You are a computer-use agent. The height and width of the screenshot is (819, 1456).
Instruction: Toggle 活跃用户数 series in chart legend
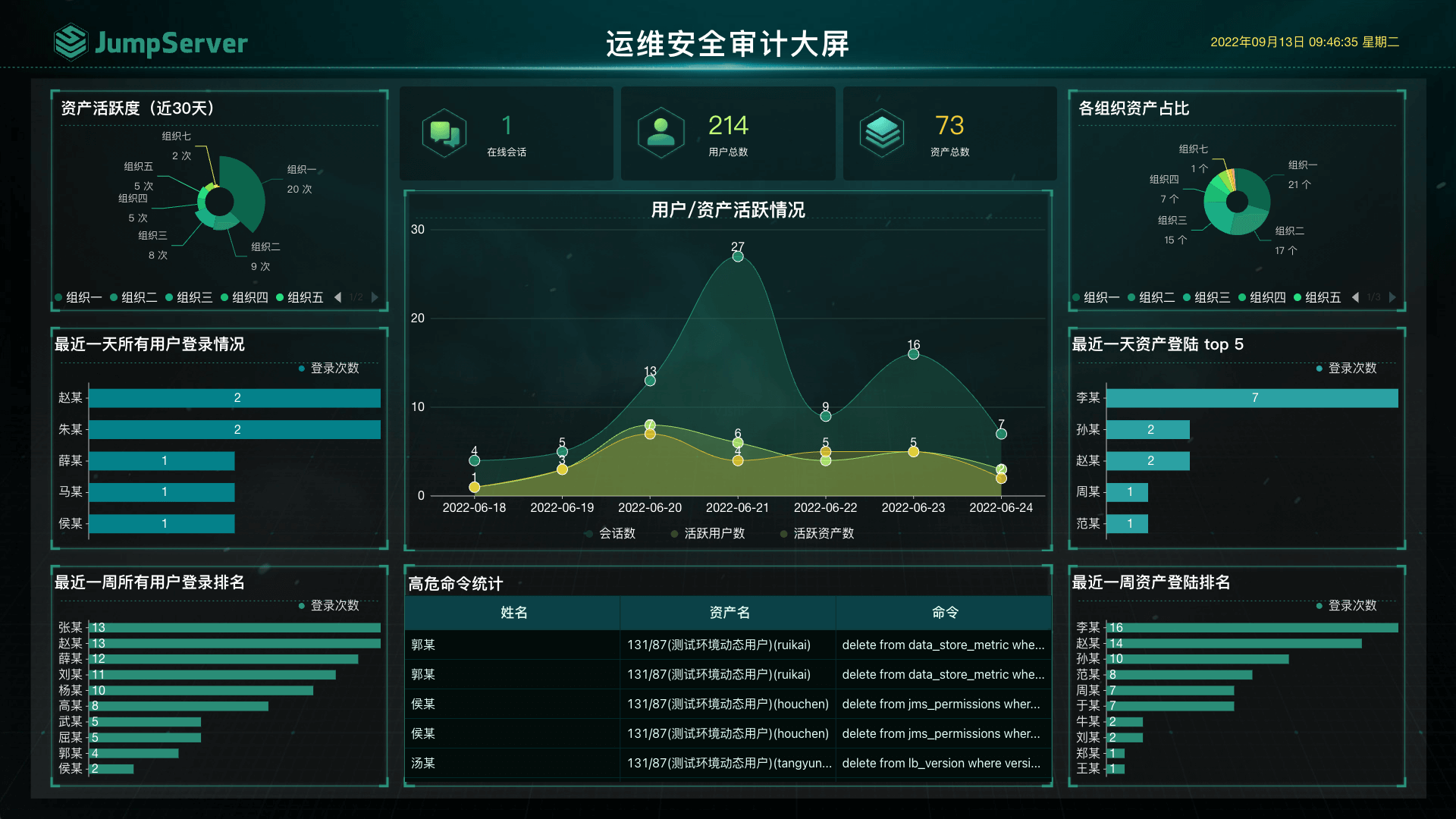(x=708, y=534)
